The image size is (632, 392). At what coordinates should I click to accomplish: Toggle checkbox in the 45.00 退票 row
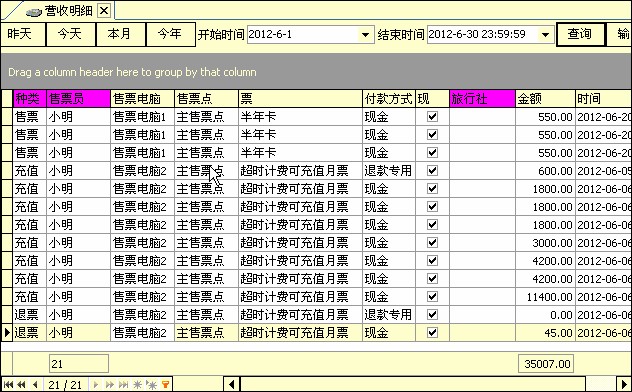coord(432,332)
